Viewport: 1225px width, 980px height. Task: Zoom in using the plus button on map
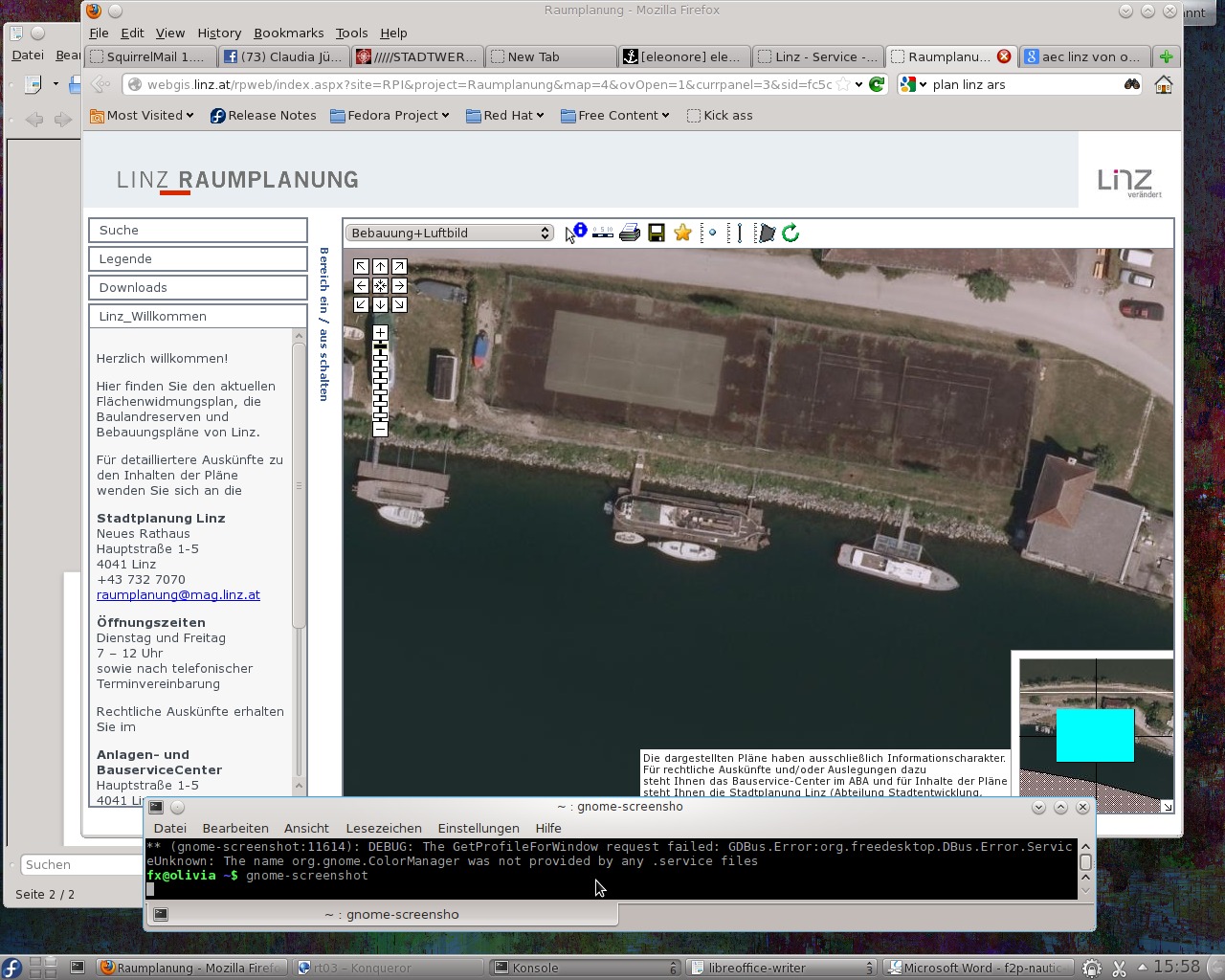click(x=380, y=333)
